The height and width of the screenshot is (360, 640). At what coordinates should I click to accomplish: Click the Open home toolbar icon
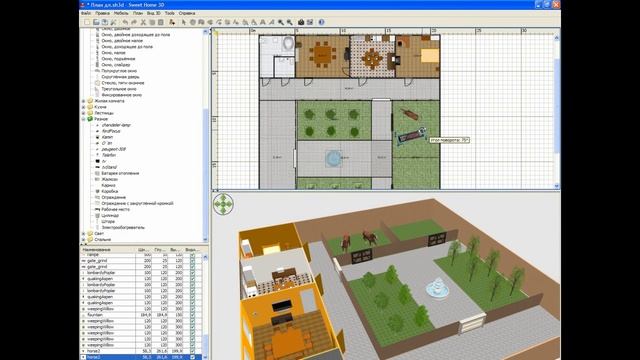(96, 22)
